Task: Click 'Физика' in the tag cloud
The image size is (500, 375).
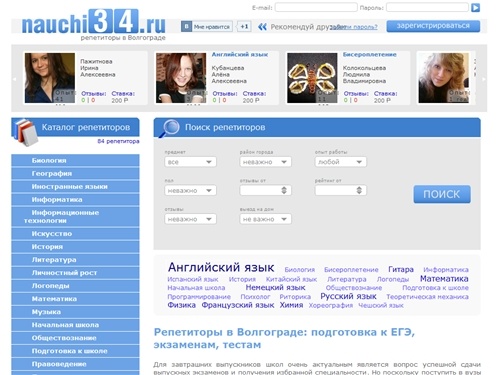Action: pos(182,305)
